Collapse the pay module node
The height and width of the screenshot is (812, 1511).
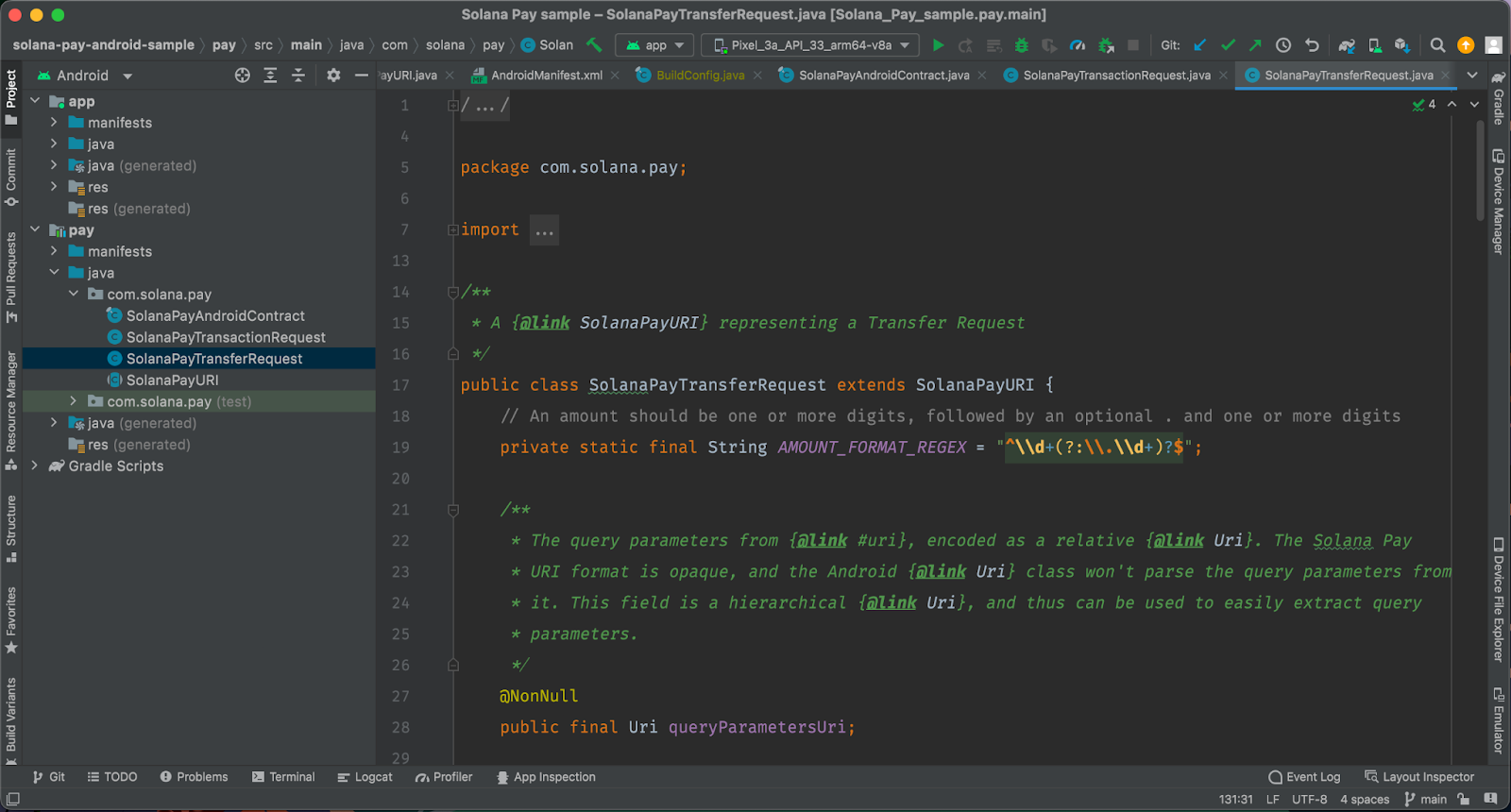tap(36, 229)
